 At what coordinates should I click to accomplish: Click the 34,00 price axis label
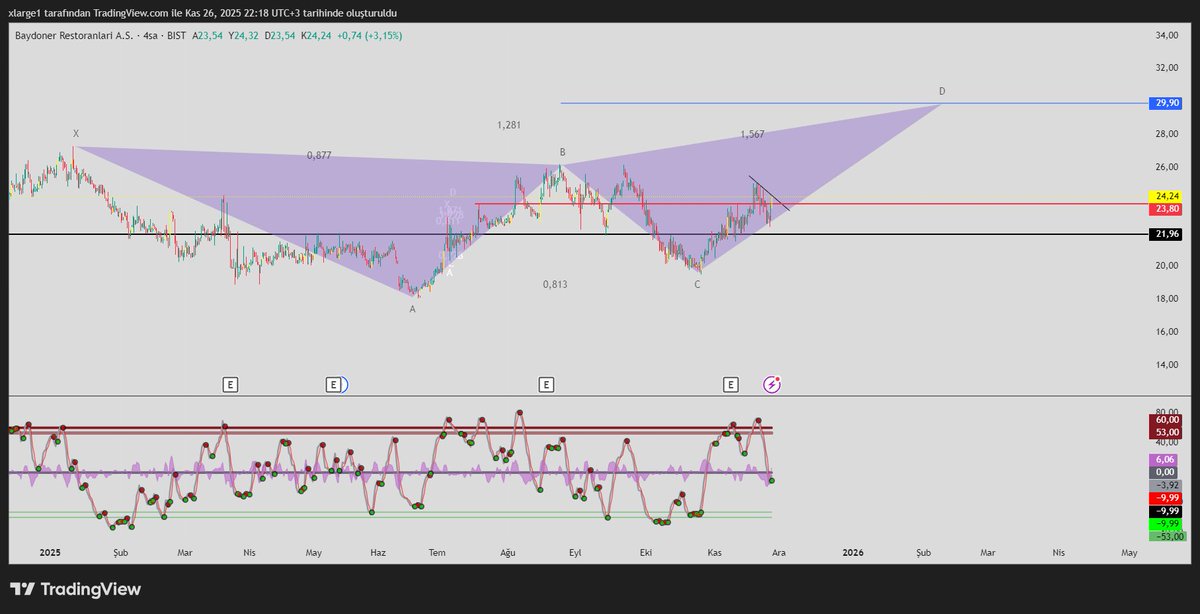click(1167, 36)
